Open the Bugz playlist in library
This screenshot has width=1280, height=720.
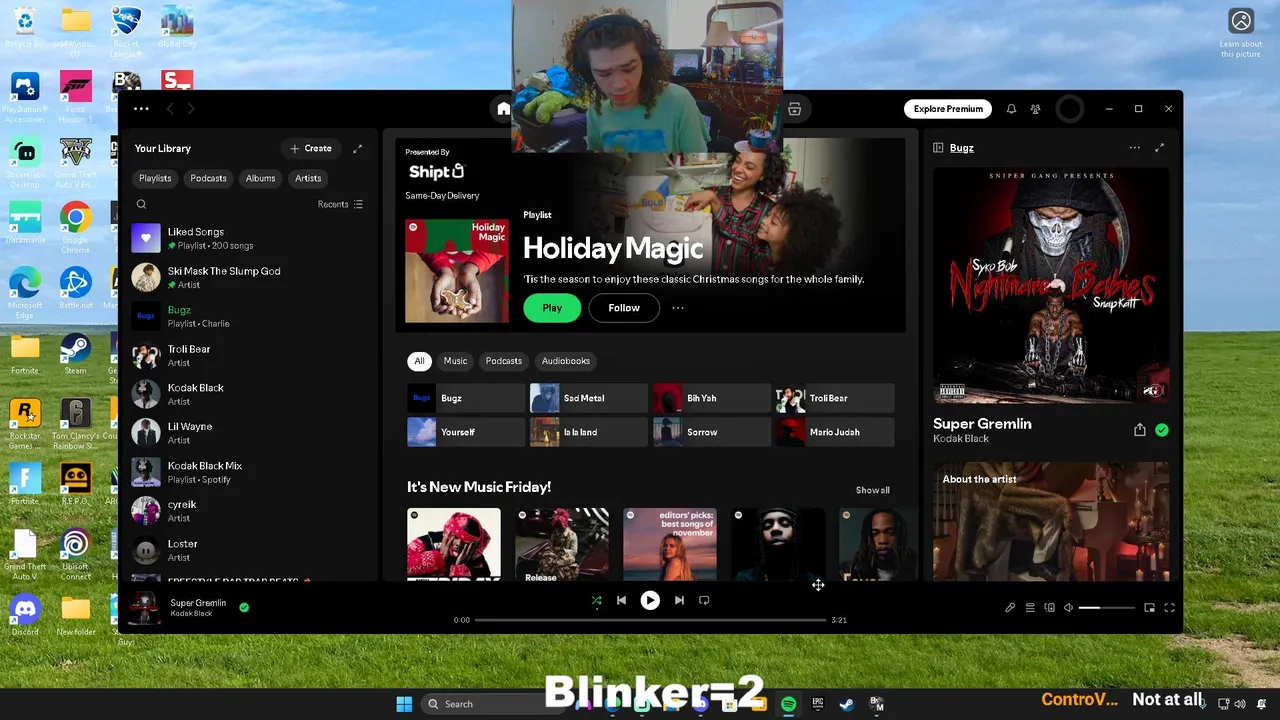click(x=249, y=316)
